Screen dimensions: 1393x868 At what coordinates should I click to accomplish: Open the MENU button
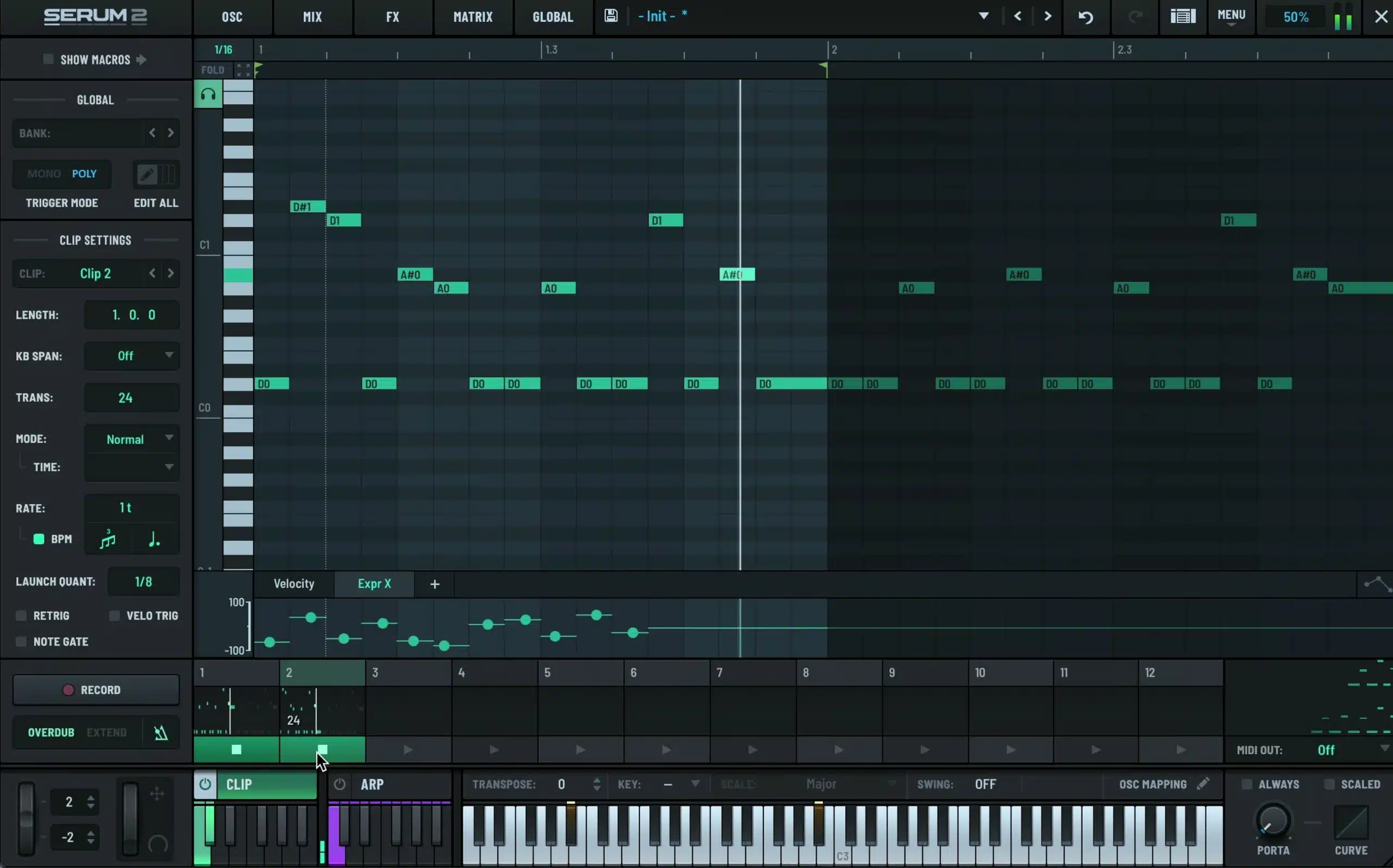pos(1231,17)
